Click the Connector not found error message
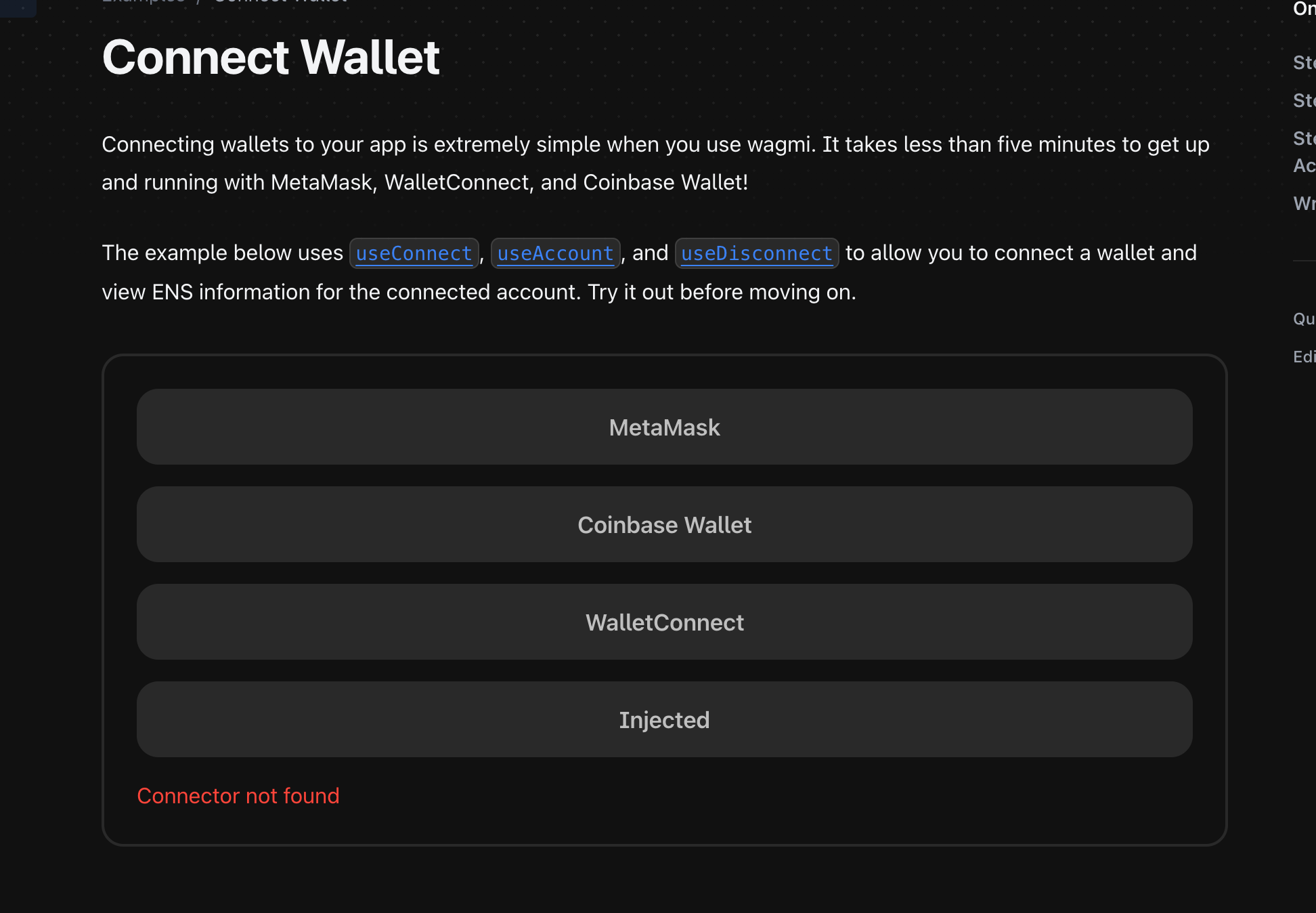The image size is (1316, 913). (238, 796)
